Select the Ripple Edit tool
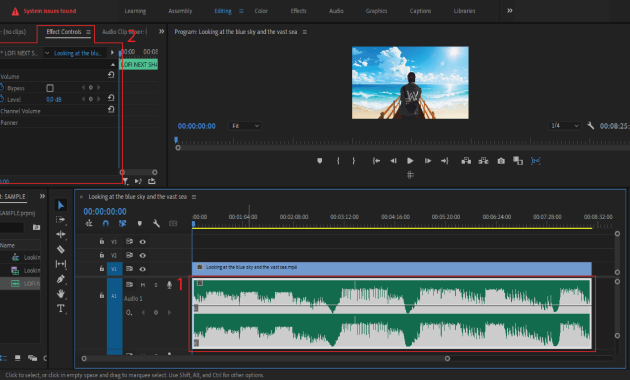Image resolution: width=630 pixels, height=380 pixels. [61, 234]
